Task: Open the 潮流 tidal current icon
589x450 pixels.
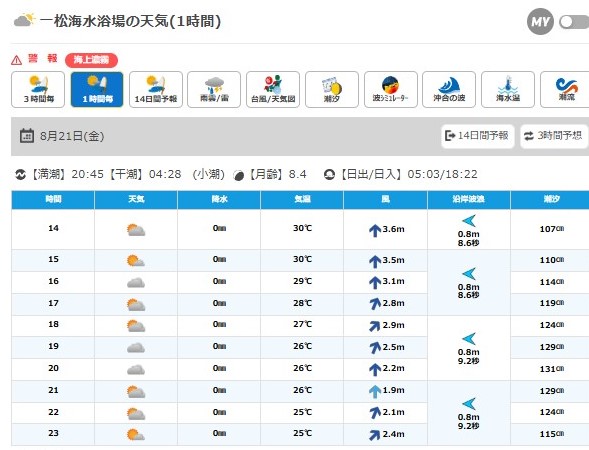Action: pyautogui.click(x=565, y=89)
